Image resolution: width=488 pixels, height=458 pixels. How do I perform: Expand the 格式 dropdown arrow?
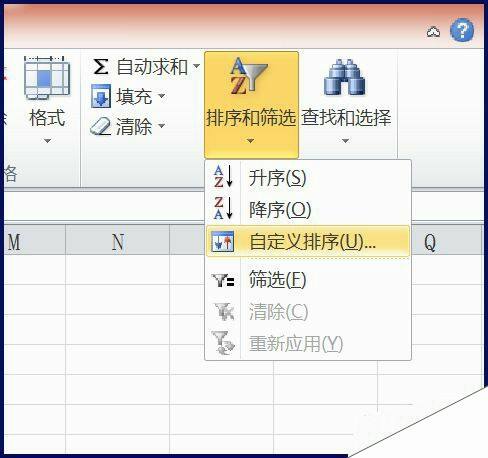[x=47, y=141]
